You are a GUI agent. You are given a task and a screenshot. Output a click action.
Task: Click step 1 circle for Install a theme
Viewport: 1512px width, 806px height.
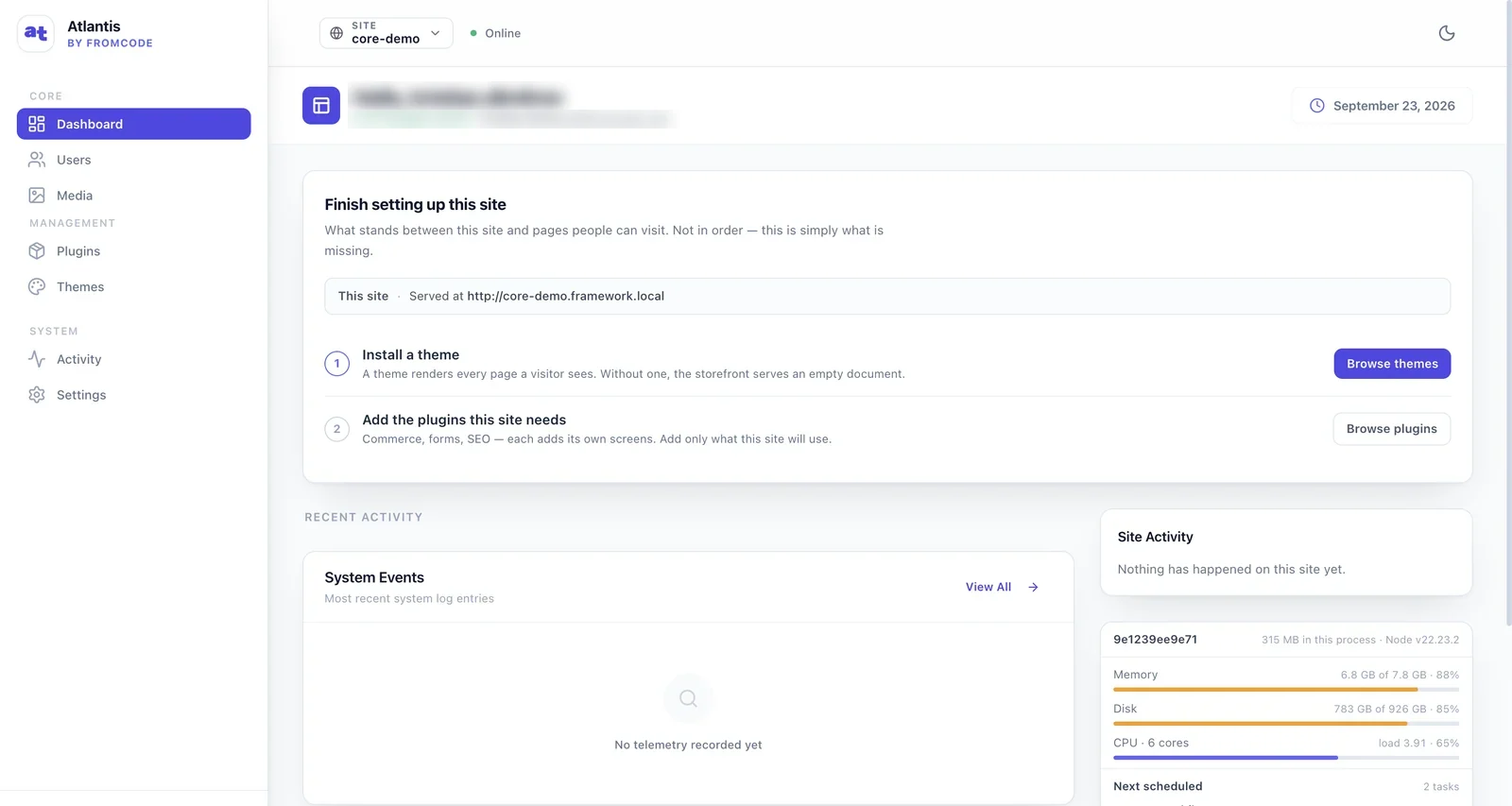tap(337, 364)
